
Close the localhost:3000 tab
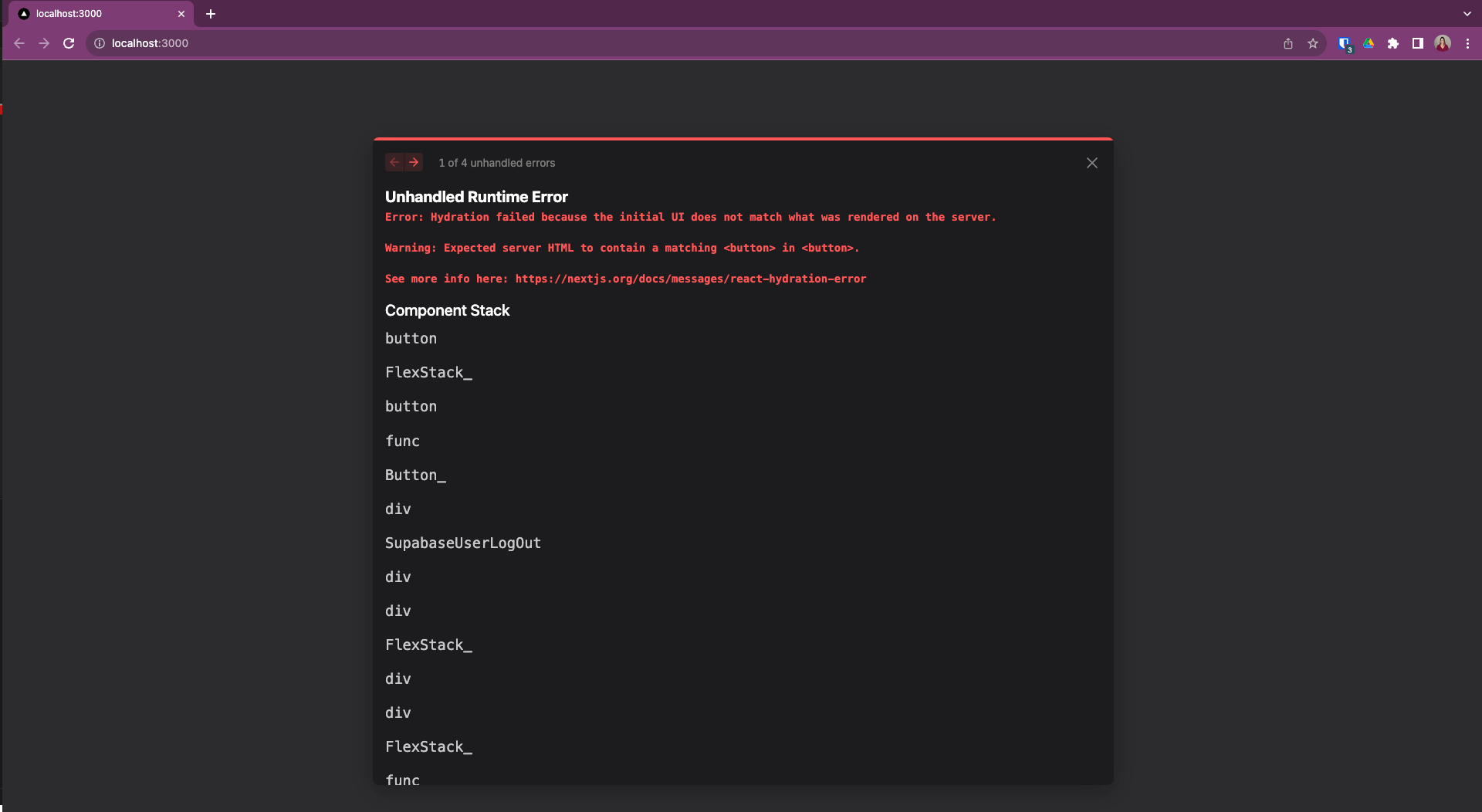[181, 14]
